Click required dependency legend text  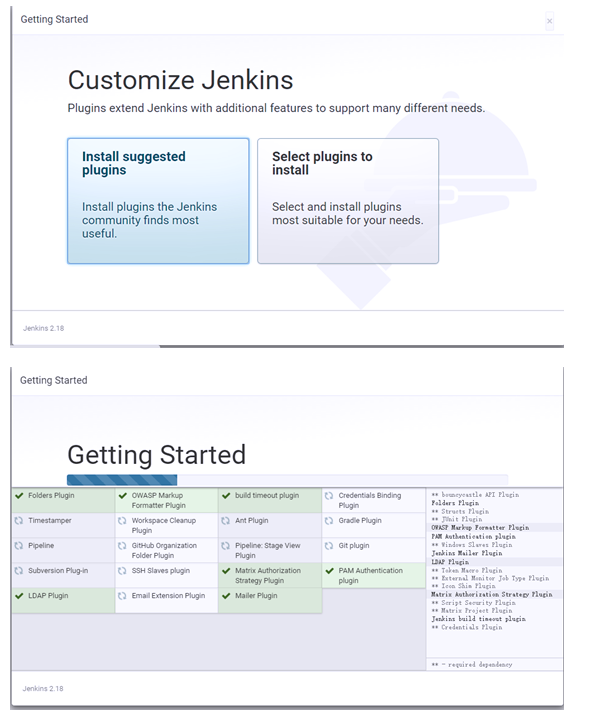[472, 665]
